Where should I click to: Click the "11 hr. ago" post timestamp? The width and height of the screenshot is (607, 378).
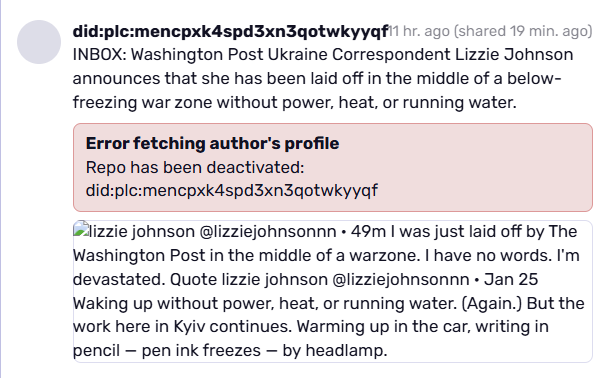click(419, 31)
